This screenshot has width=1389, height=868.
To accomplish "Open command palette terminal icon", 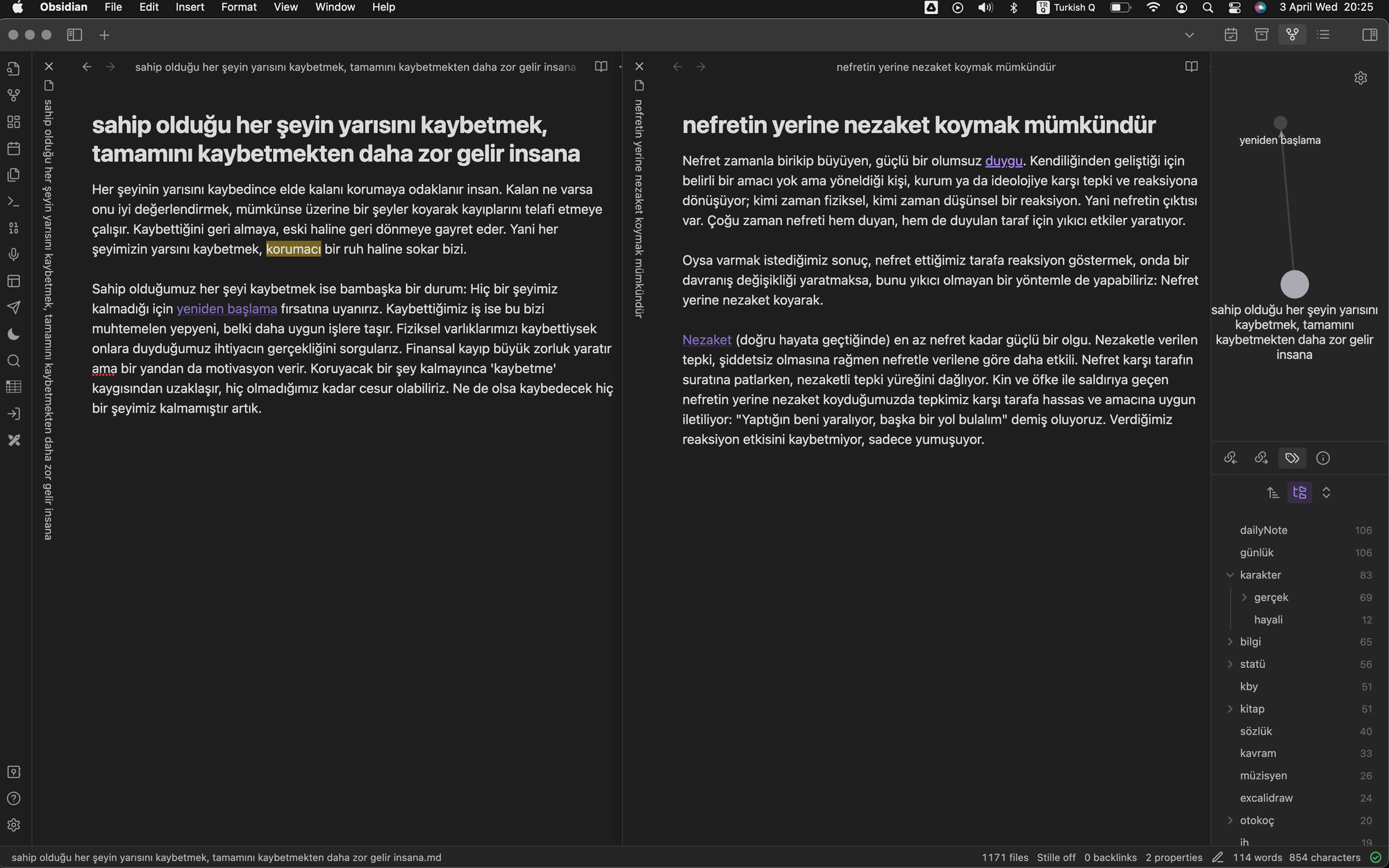I will click(x=13, y=201).
